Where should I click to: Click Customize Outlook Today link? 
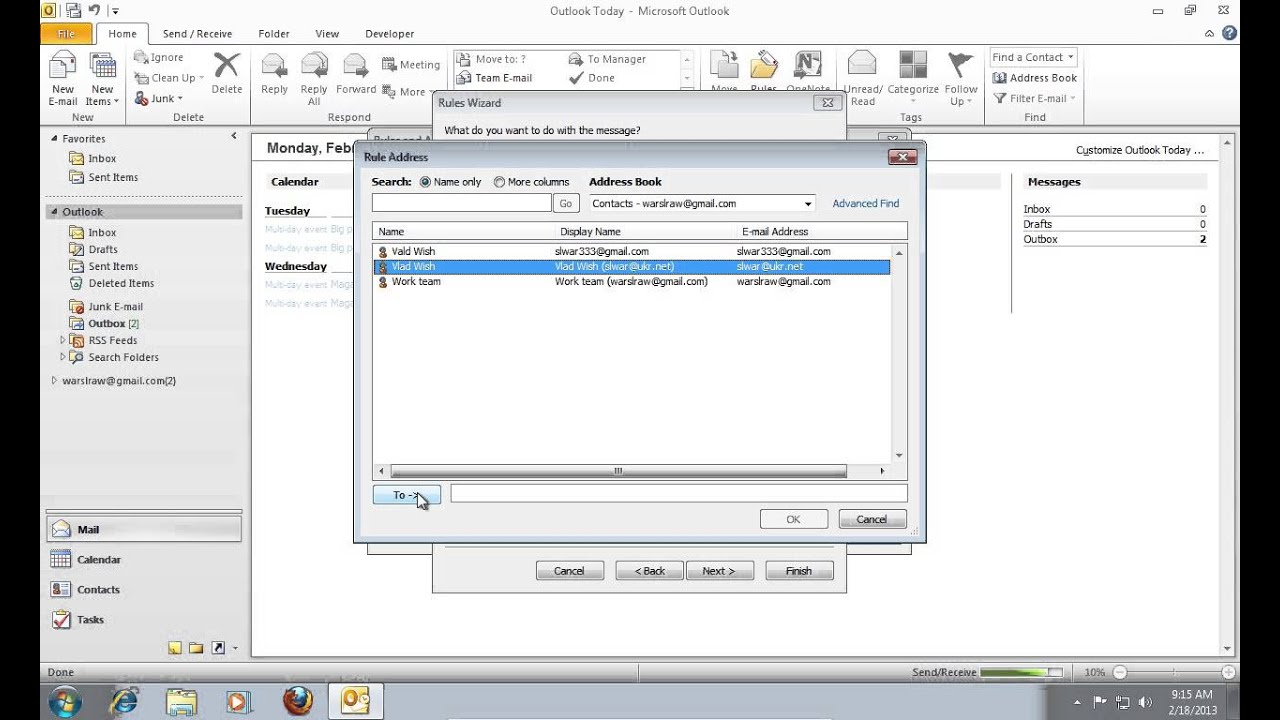(1140, 150)
